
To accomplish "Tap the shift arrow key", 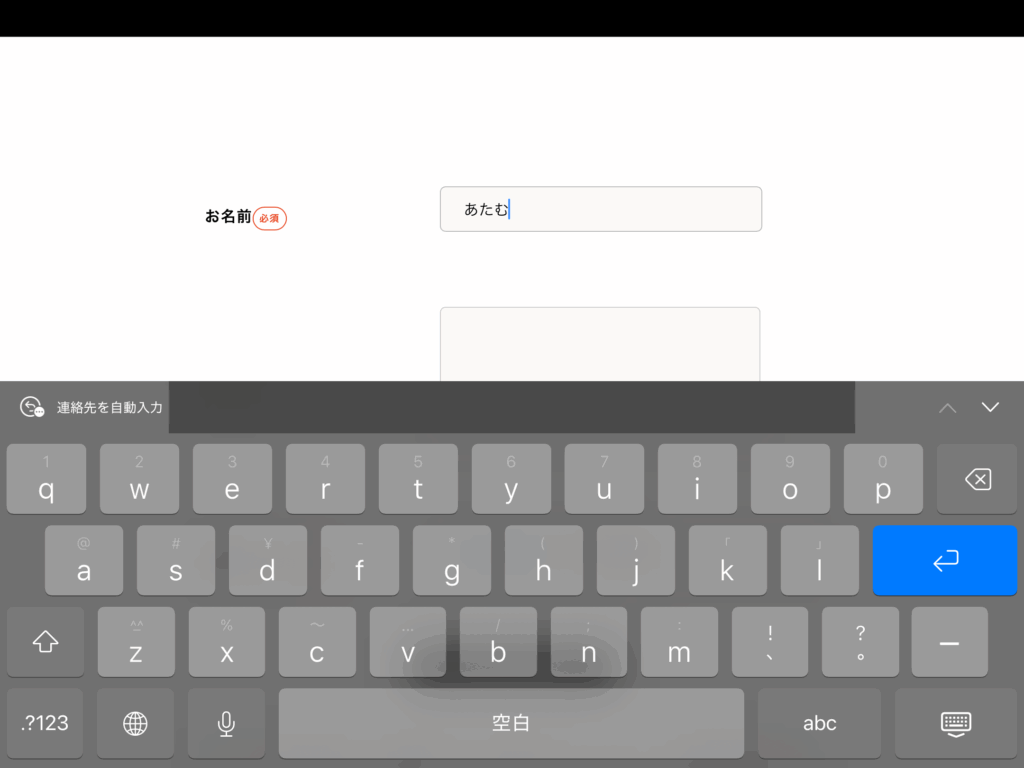I will point(45,643).
